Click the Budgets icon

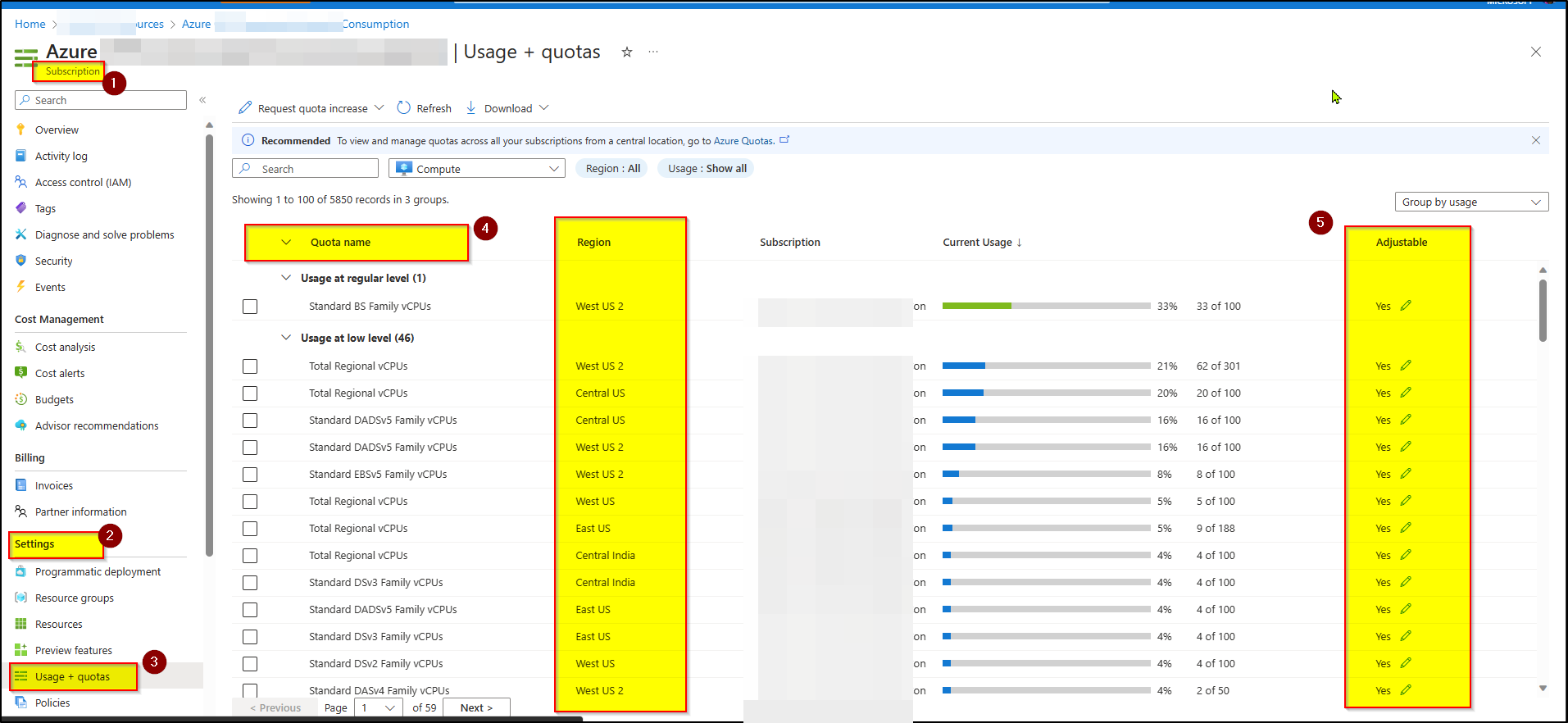(x=20, y=399)
